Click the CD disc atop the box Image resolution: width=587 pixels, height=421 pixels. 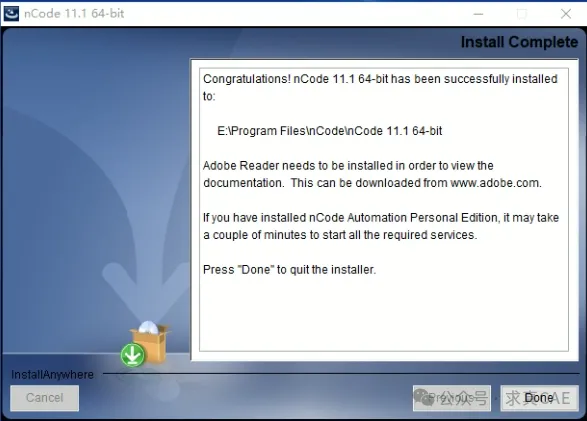coord(149,327)
